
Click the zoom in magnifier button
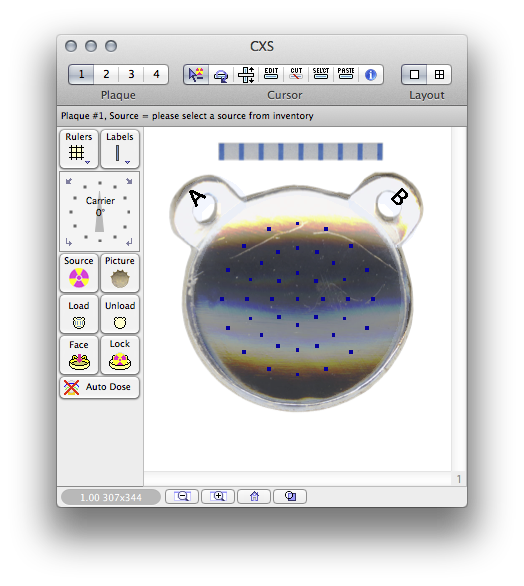coord(218,496)
